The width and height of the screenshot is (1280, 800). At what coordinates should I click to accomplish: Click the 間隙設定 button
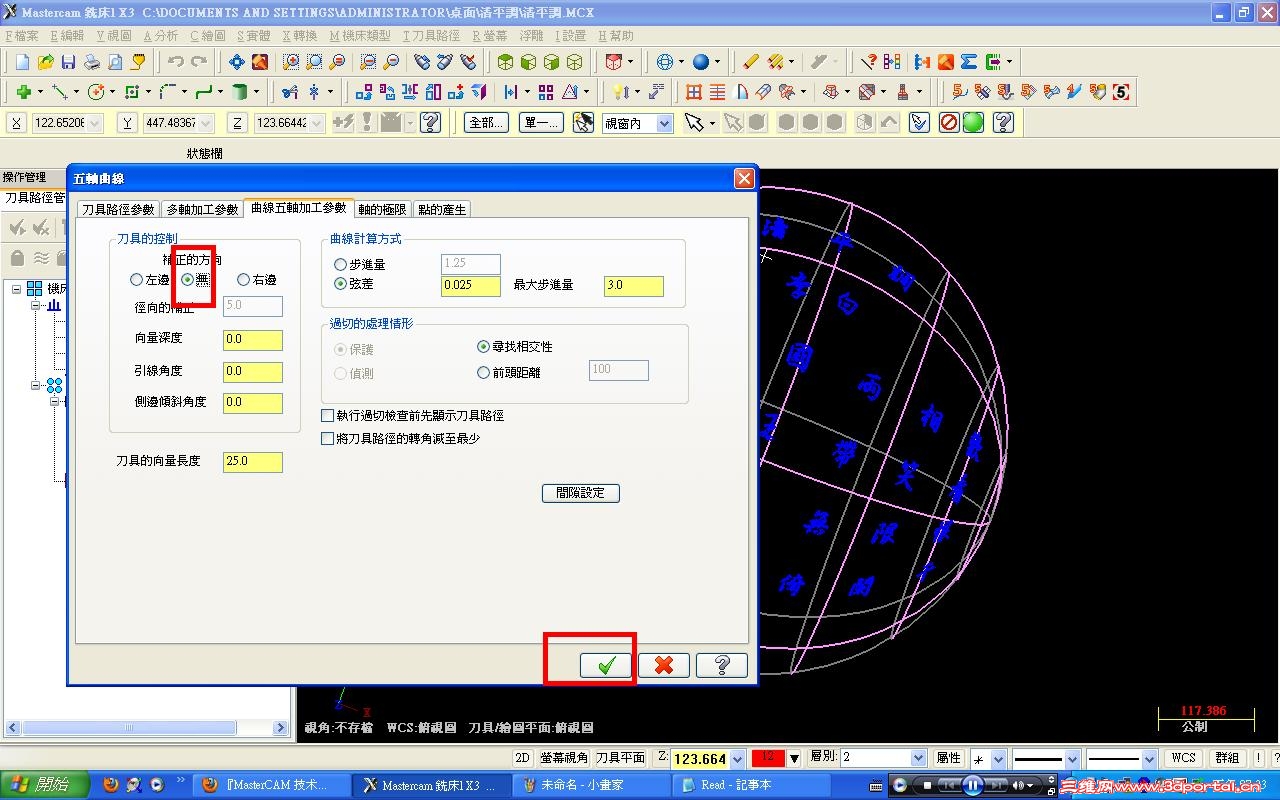[581, 493]
